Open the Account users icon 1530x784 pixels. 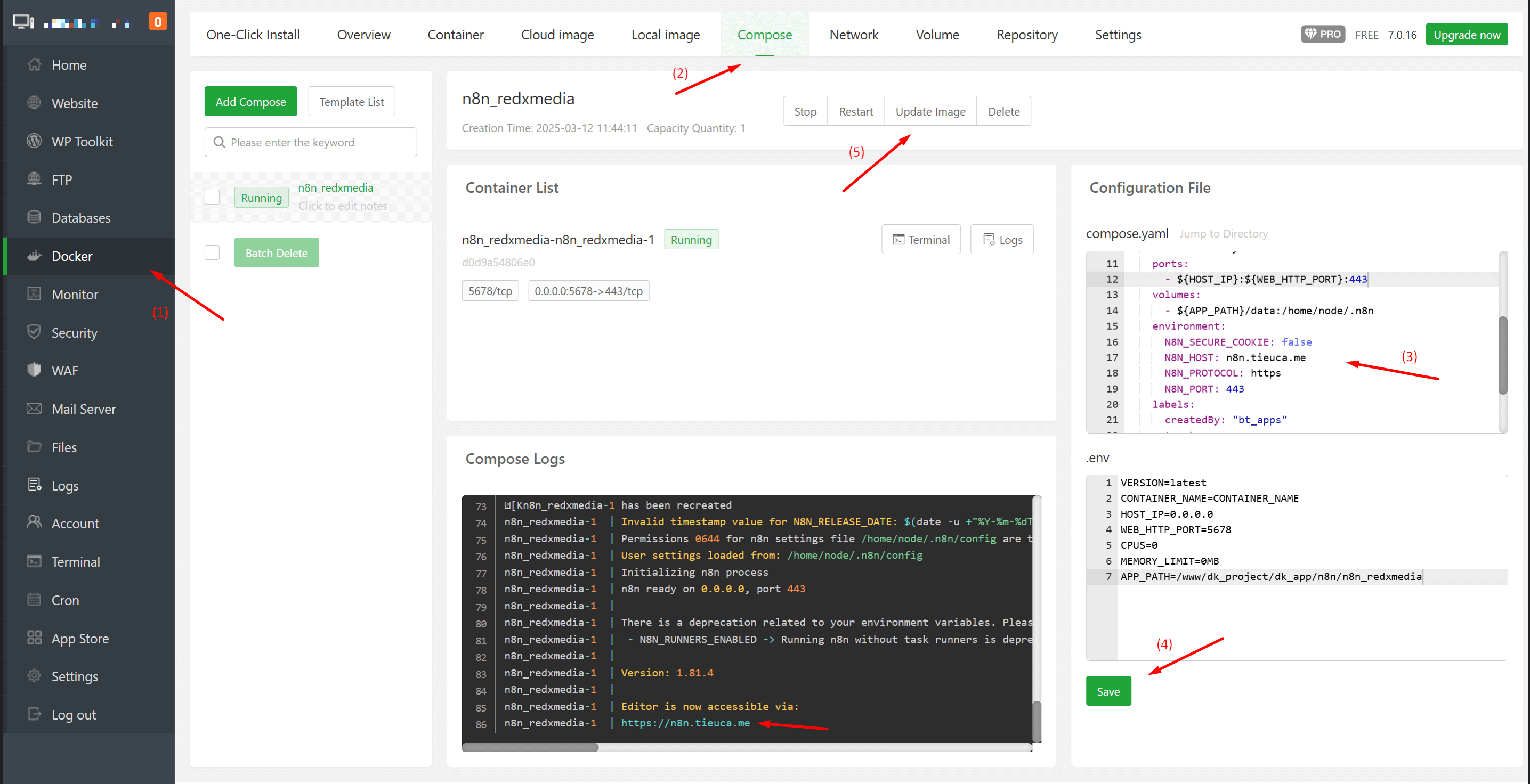pos(35,523)
